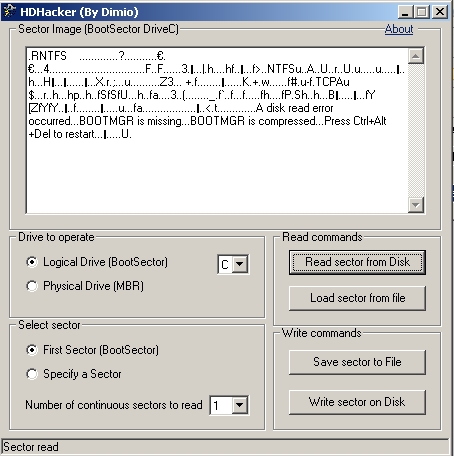454x456 pixels.
Task: Click the sector image scrollbar track
Action: pyautogui.click(x=416, y=130)
